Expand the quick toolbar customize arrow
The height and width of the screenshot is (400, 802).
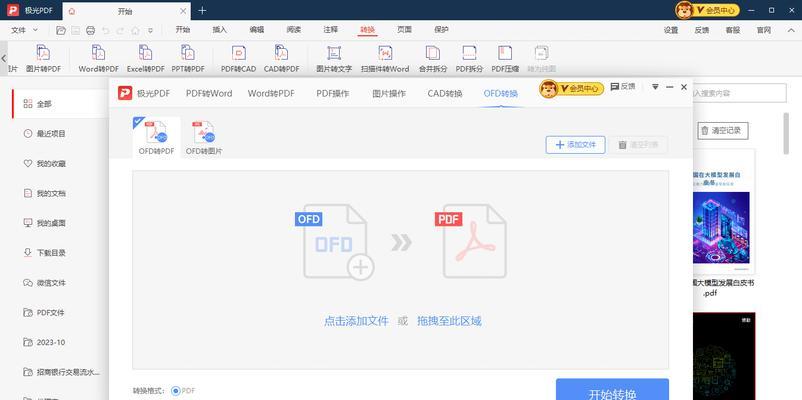coord(150,31)
